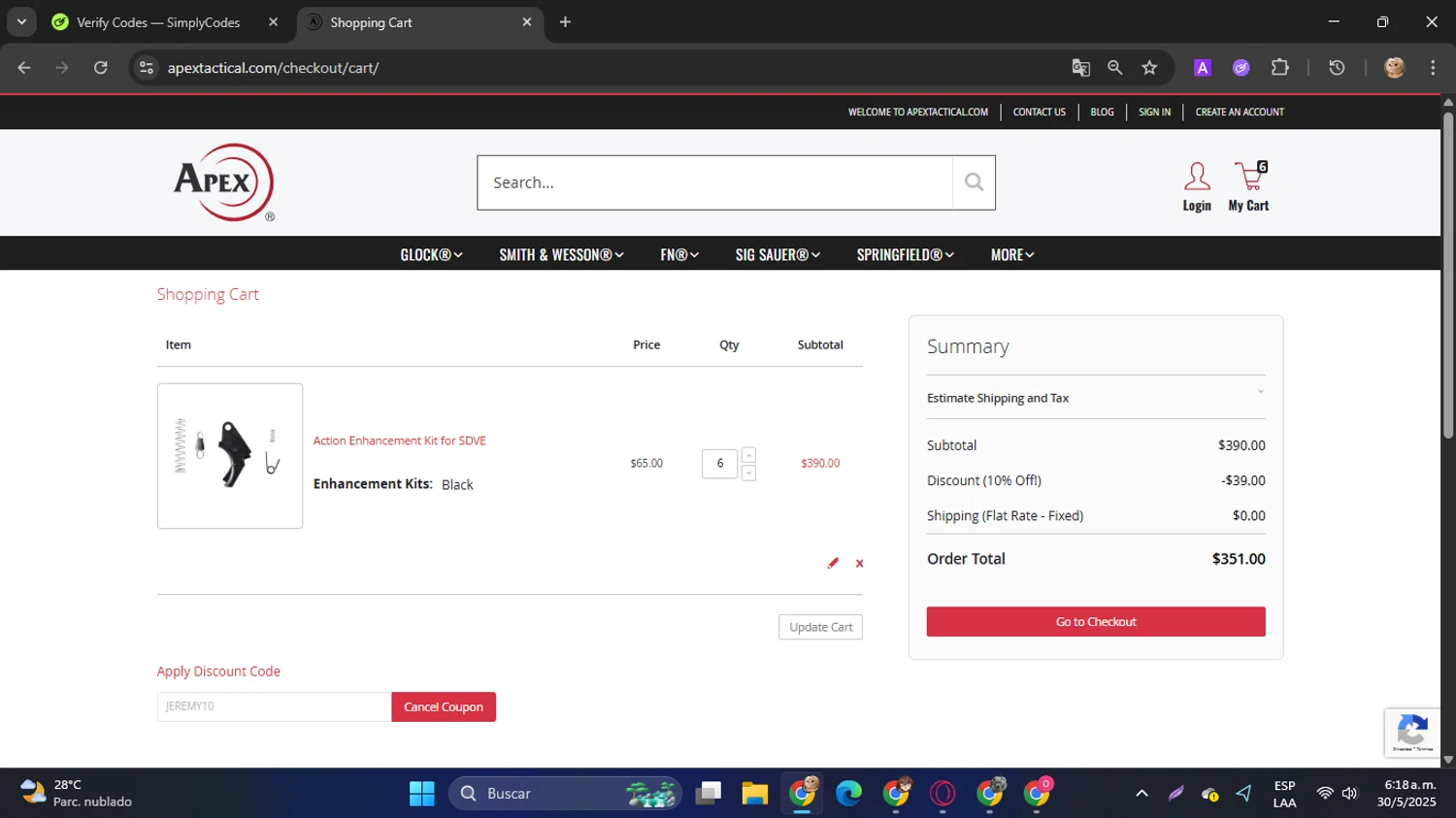Increase quantity with up arrow
Viewport: 1456px width, 818px height.
pyautogui.click(x=748, y=455)
